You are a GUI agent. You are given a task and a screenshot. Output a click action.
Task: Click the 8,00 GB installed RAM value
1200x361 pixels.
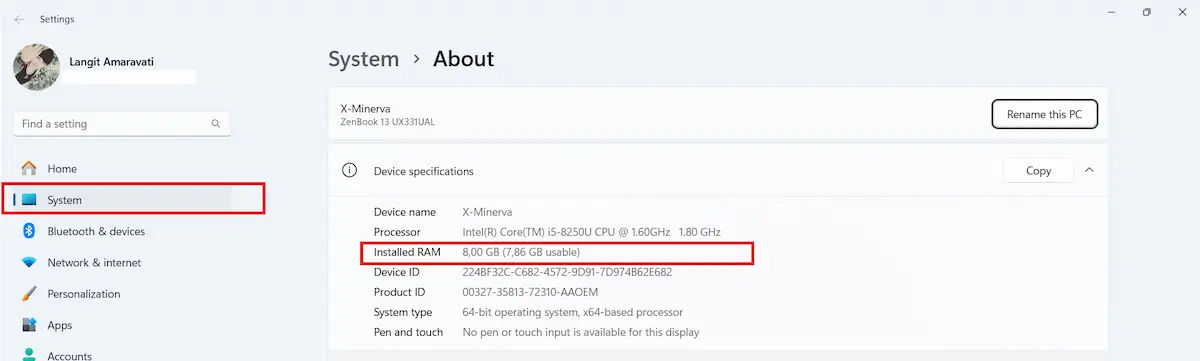pos(521,251)
